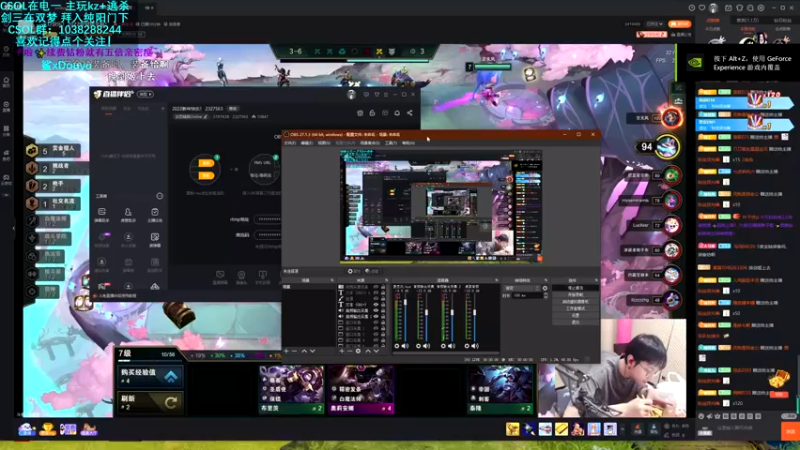This screenshot has width=800, height=450.
Task: Open second tool icon in companion toolbox
Action: [x=128, y=213]
